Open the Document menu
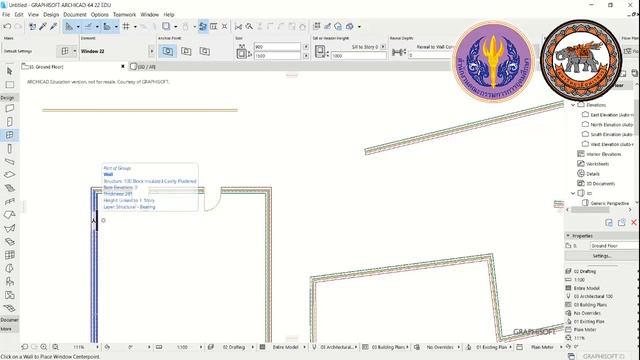 [75, 15]
